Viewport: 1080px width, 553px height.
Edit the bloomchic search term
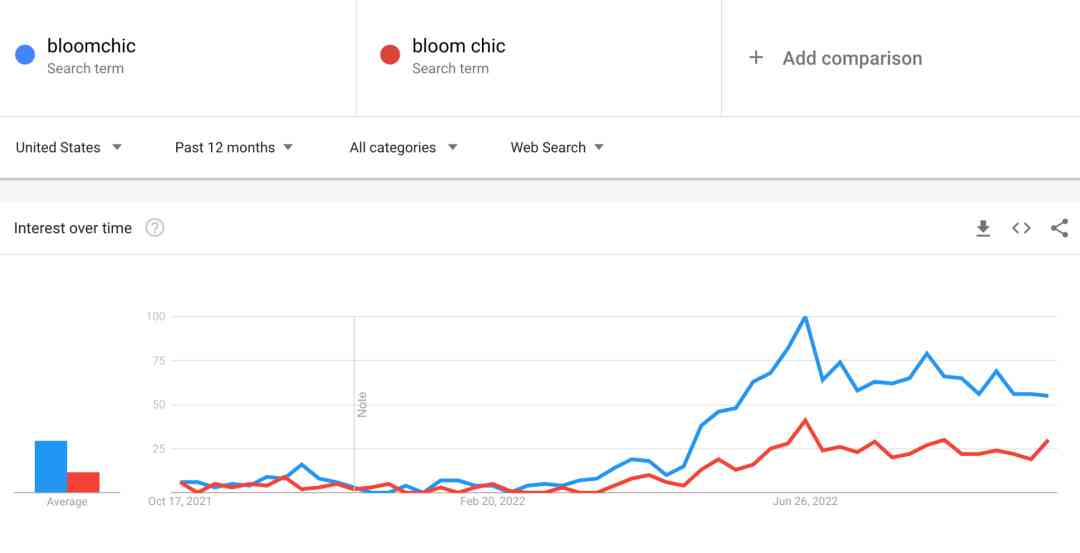[x=91, y=46]
